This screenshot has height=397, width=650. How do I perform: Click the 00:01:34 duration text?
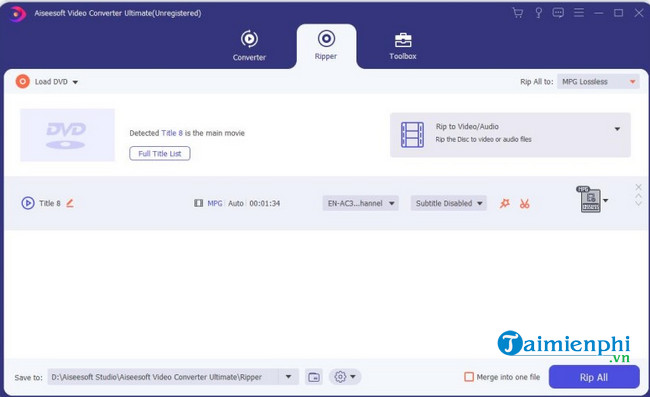click(x=264, y=203)
